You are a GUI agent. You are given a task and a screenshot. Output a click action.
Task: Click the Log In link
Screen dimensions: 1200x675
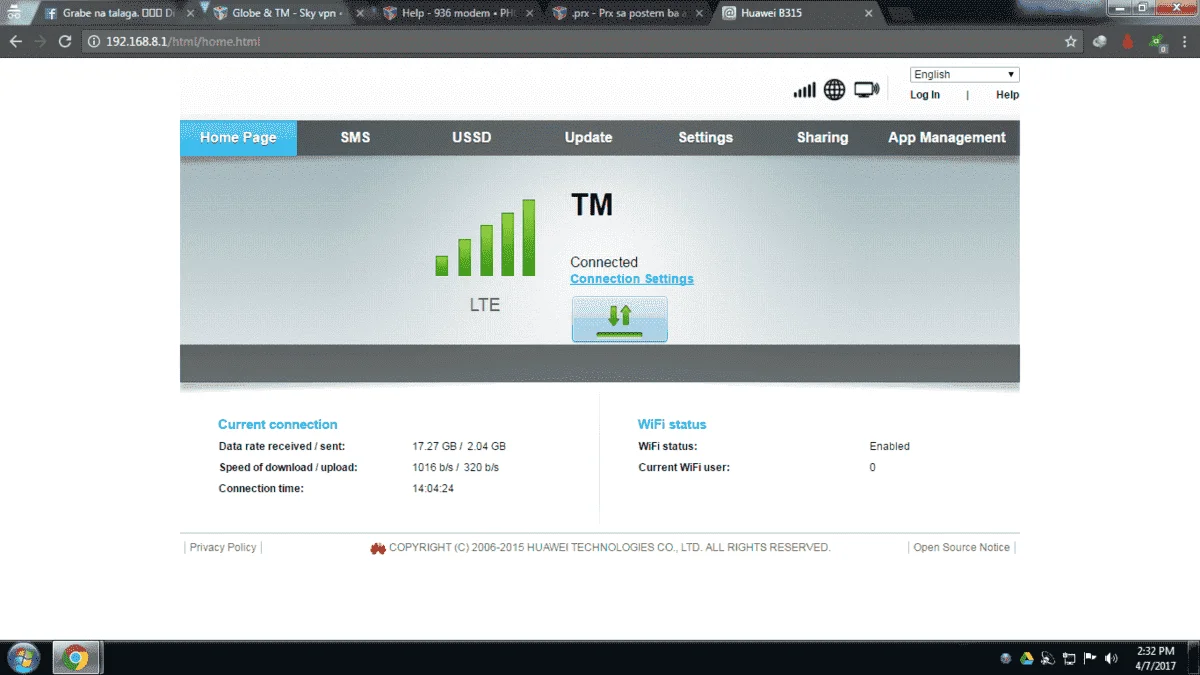(925, 95)
